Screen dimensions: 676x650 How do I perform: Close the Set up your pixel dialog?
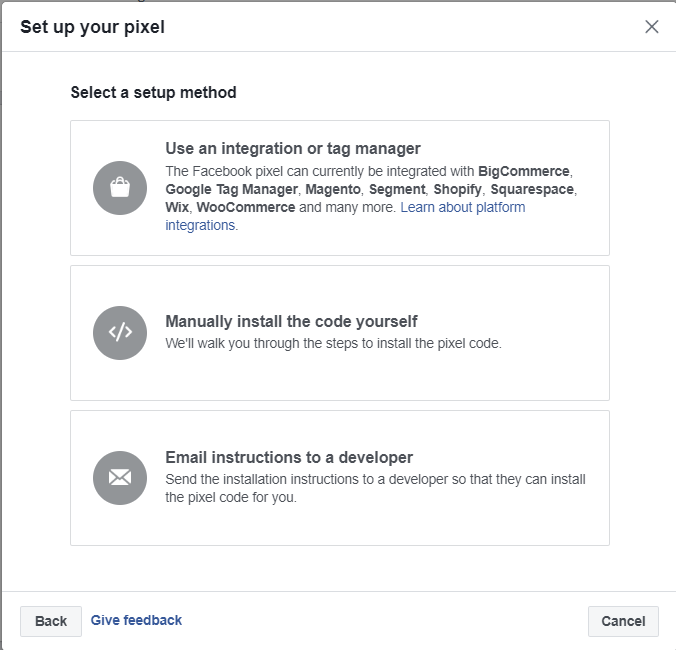[x=652, y=27]
